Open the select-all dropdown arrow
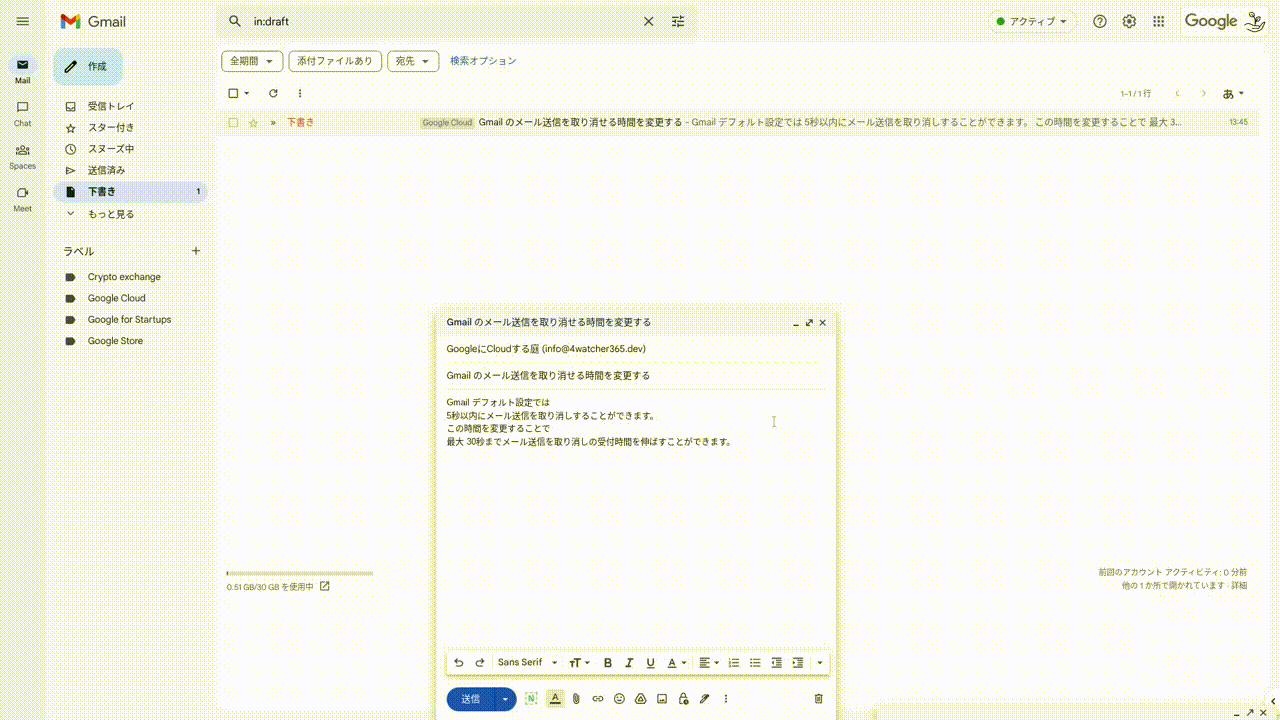Screen dimensions: 1280x720 [x=247, y=93]
